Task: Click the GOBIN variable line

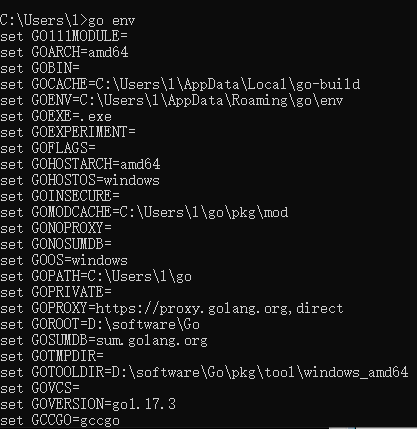Action: coord(40,68)
